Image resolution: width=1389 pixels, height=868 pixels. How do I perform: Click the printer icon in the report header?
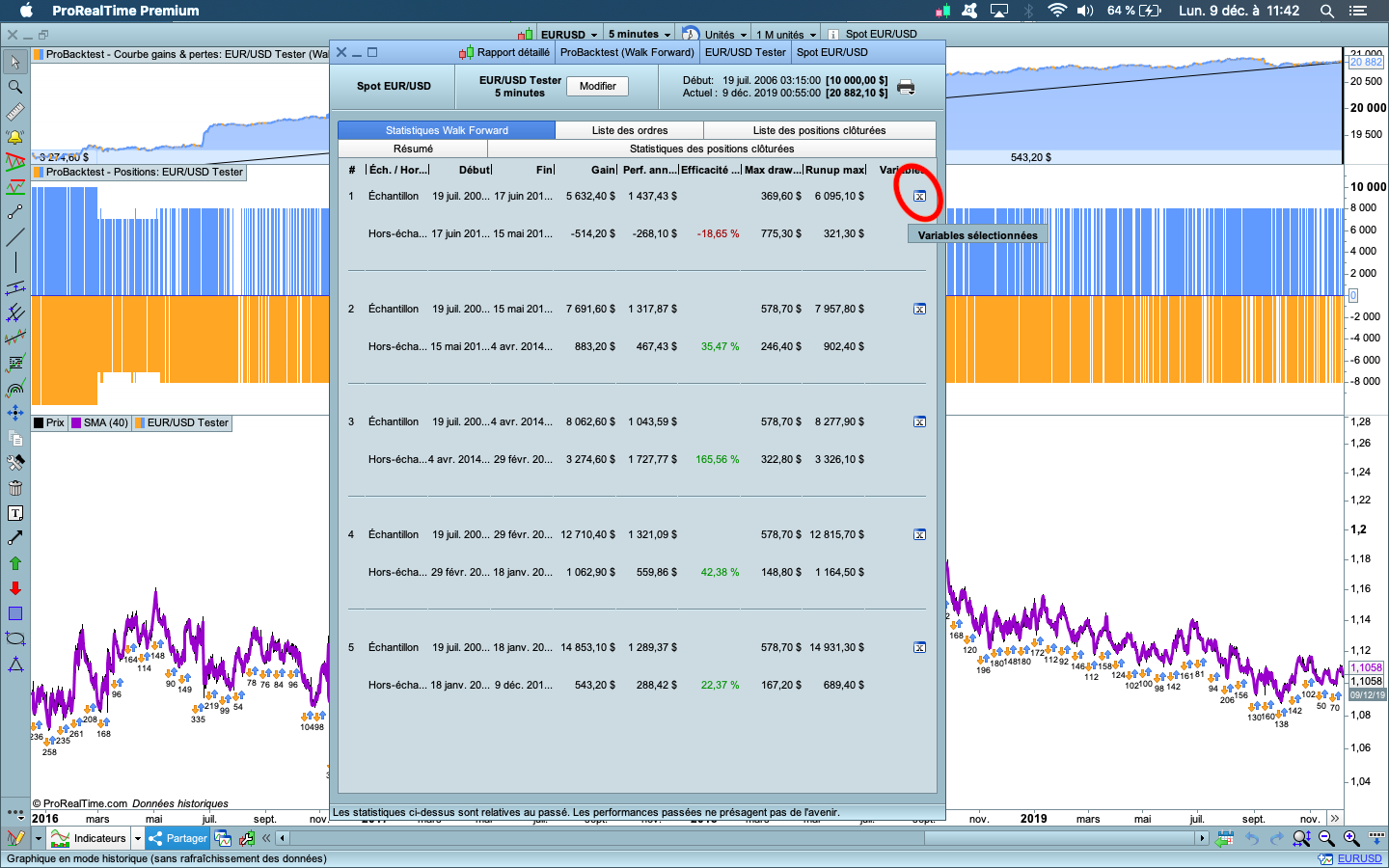(x=906, y=87)
